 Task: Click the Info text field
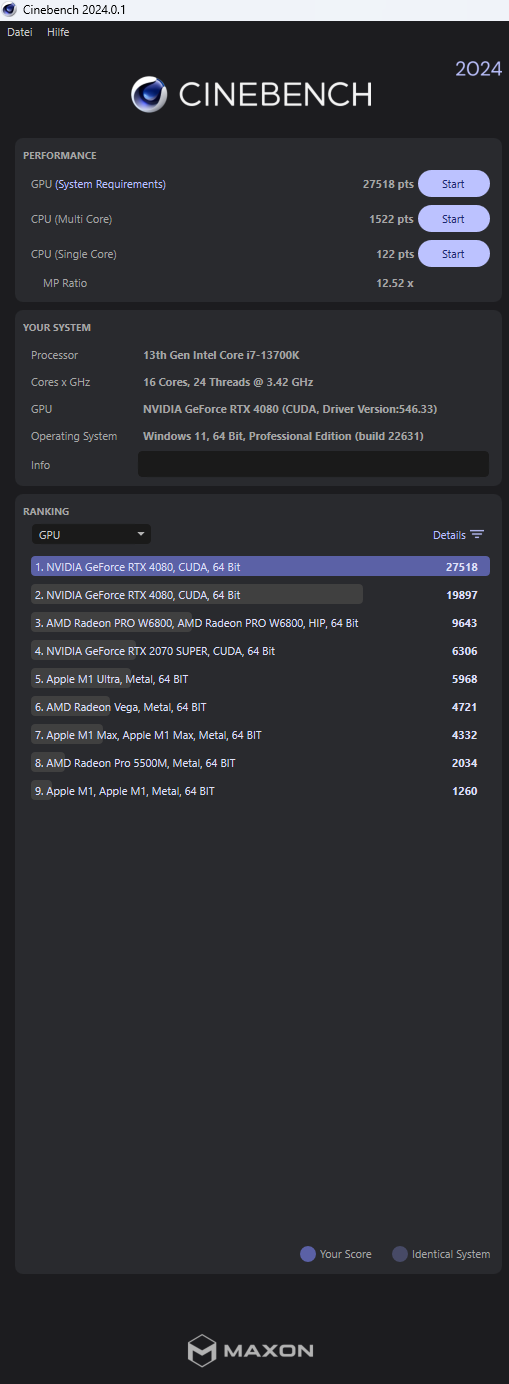pyautogui.click(x=313, y=464)
